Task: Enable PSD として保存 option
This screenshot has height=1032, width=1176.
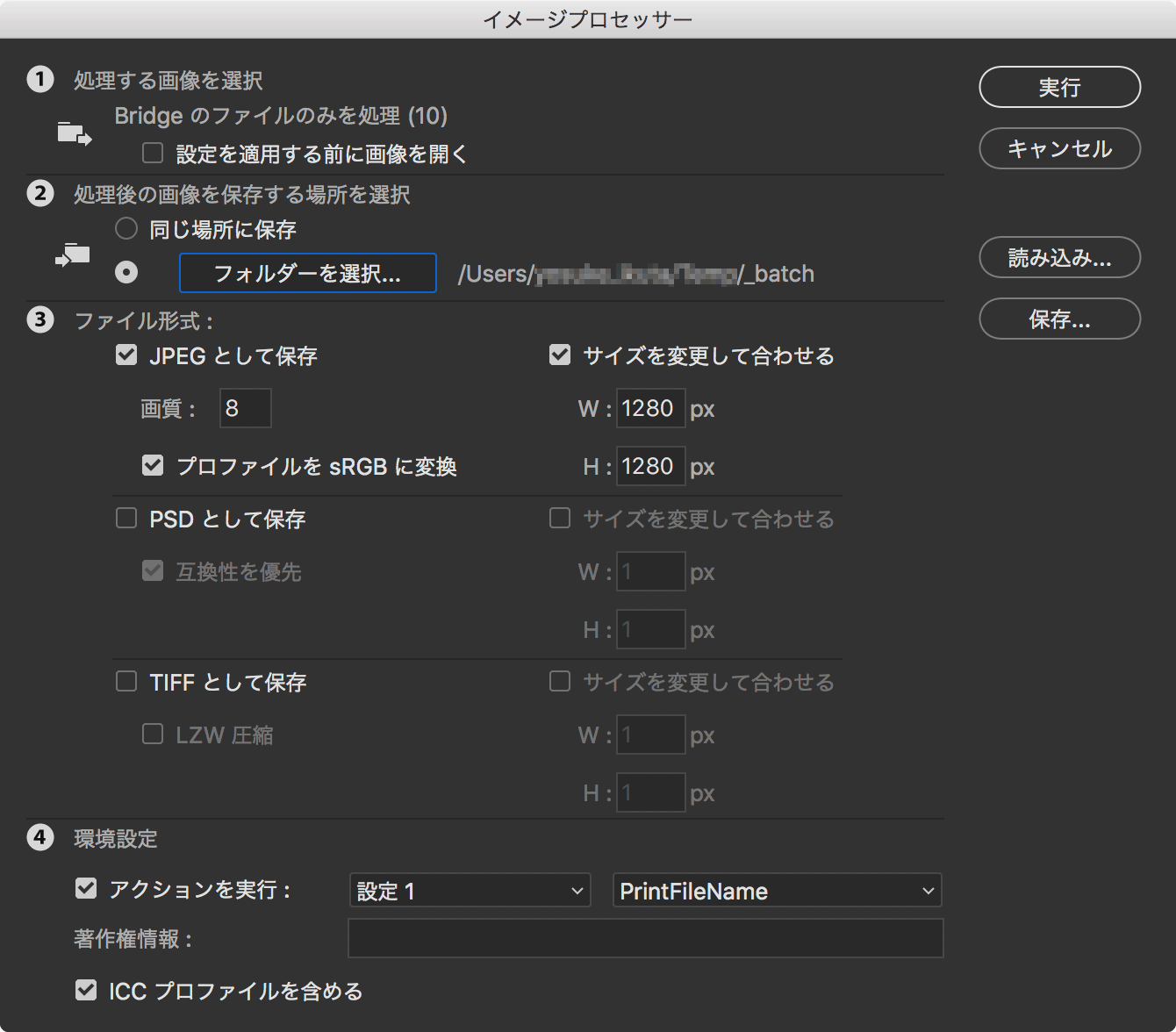Action: (x=126, y=519)
